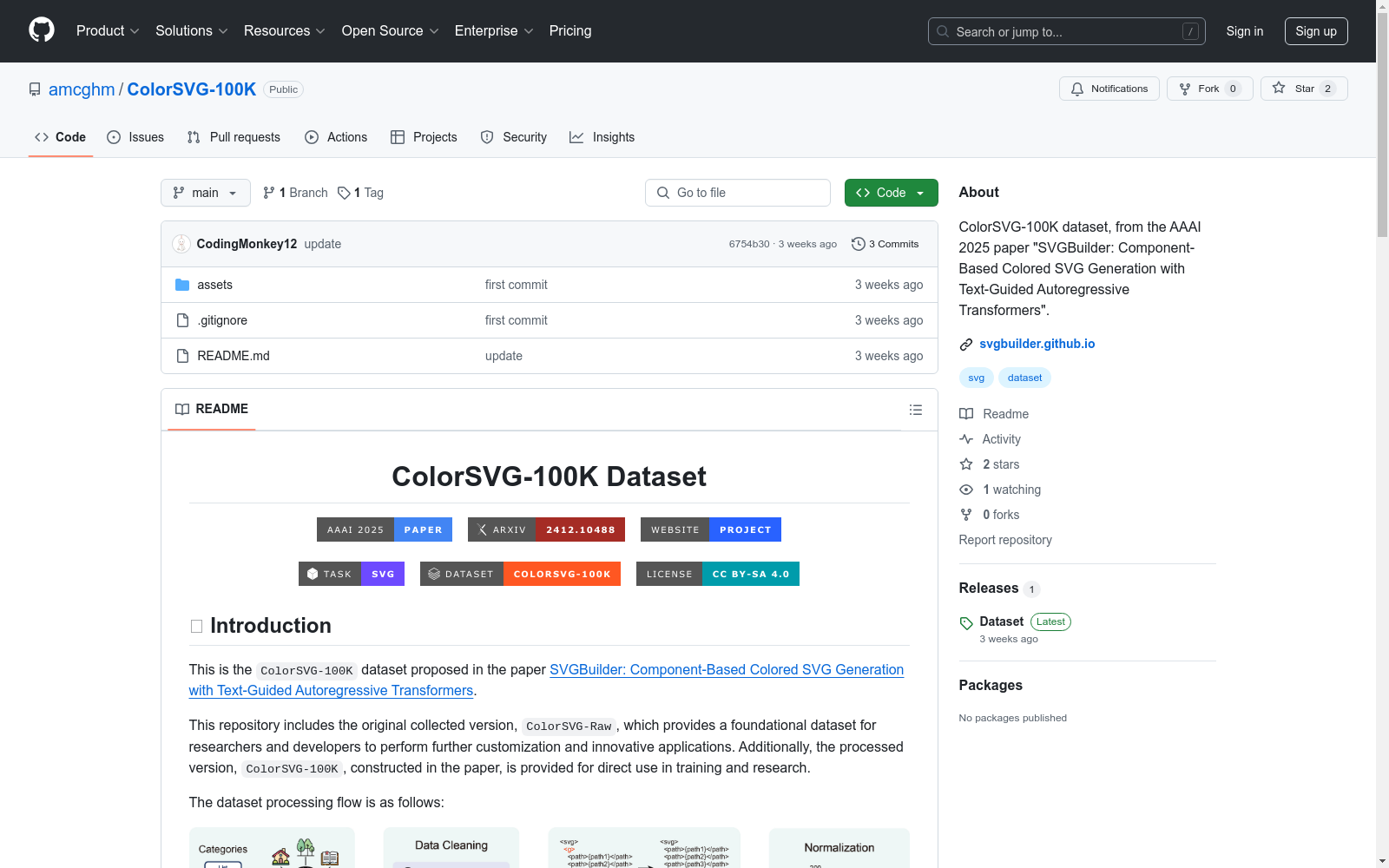Screen dimensions: 1389x868
Task: View the 3 Commits history
Action: (x=885, y=244)
